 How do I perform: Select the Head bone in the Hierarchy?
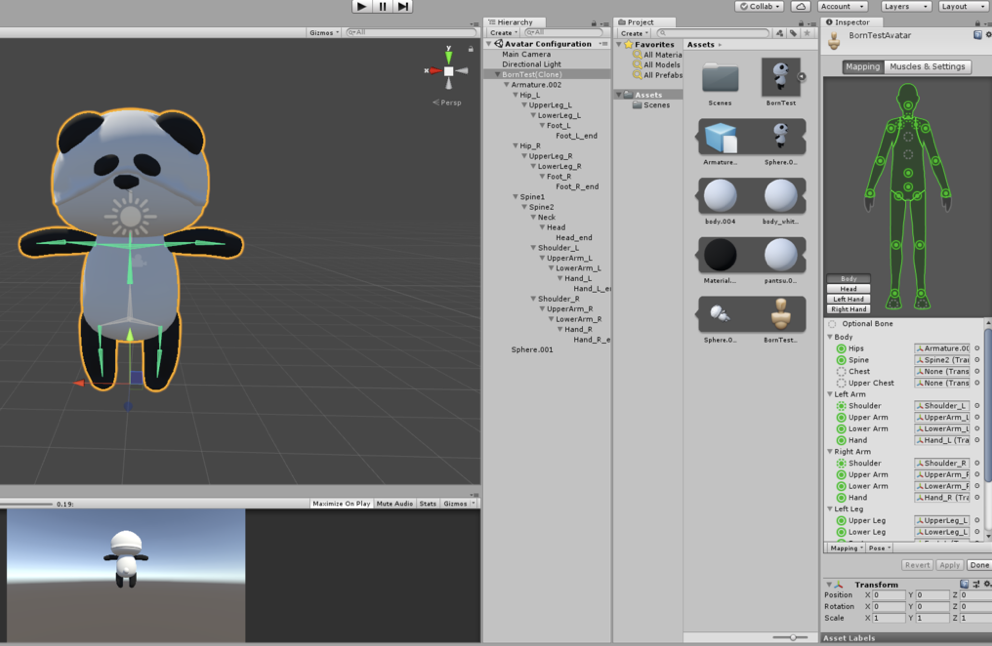click(556, 227)
